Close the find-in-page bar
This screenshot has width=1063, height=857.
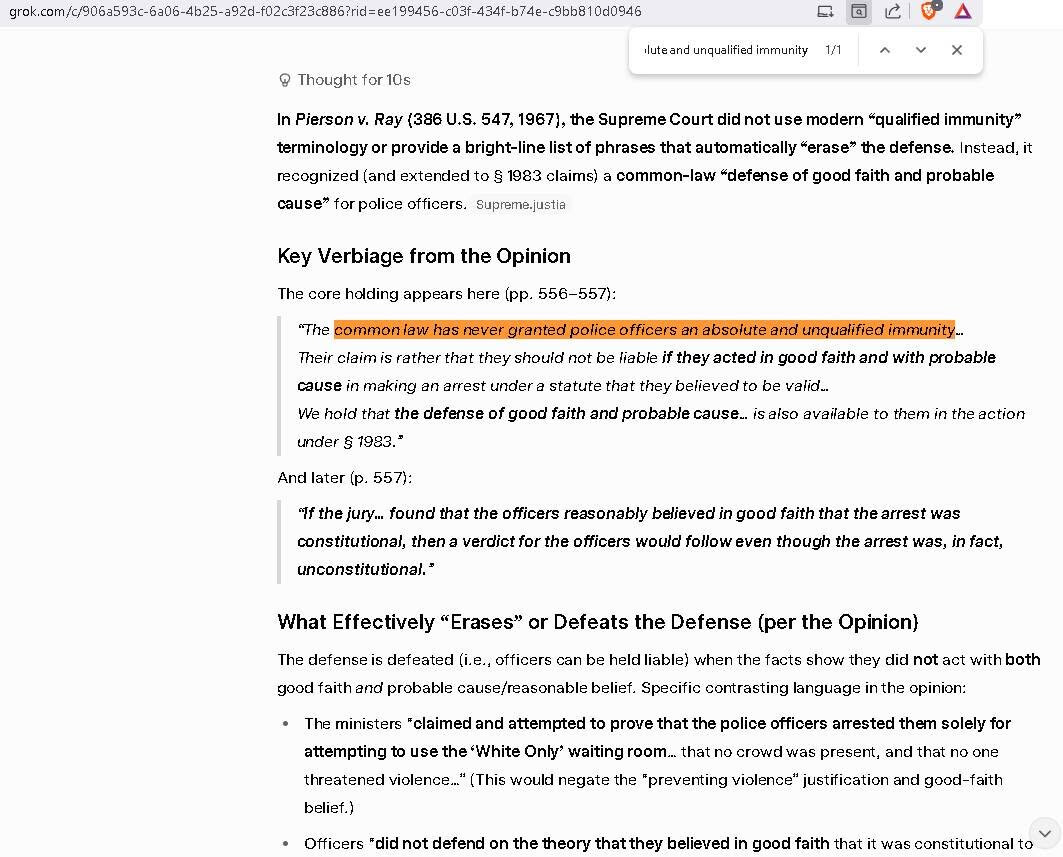[957, 50]
